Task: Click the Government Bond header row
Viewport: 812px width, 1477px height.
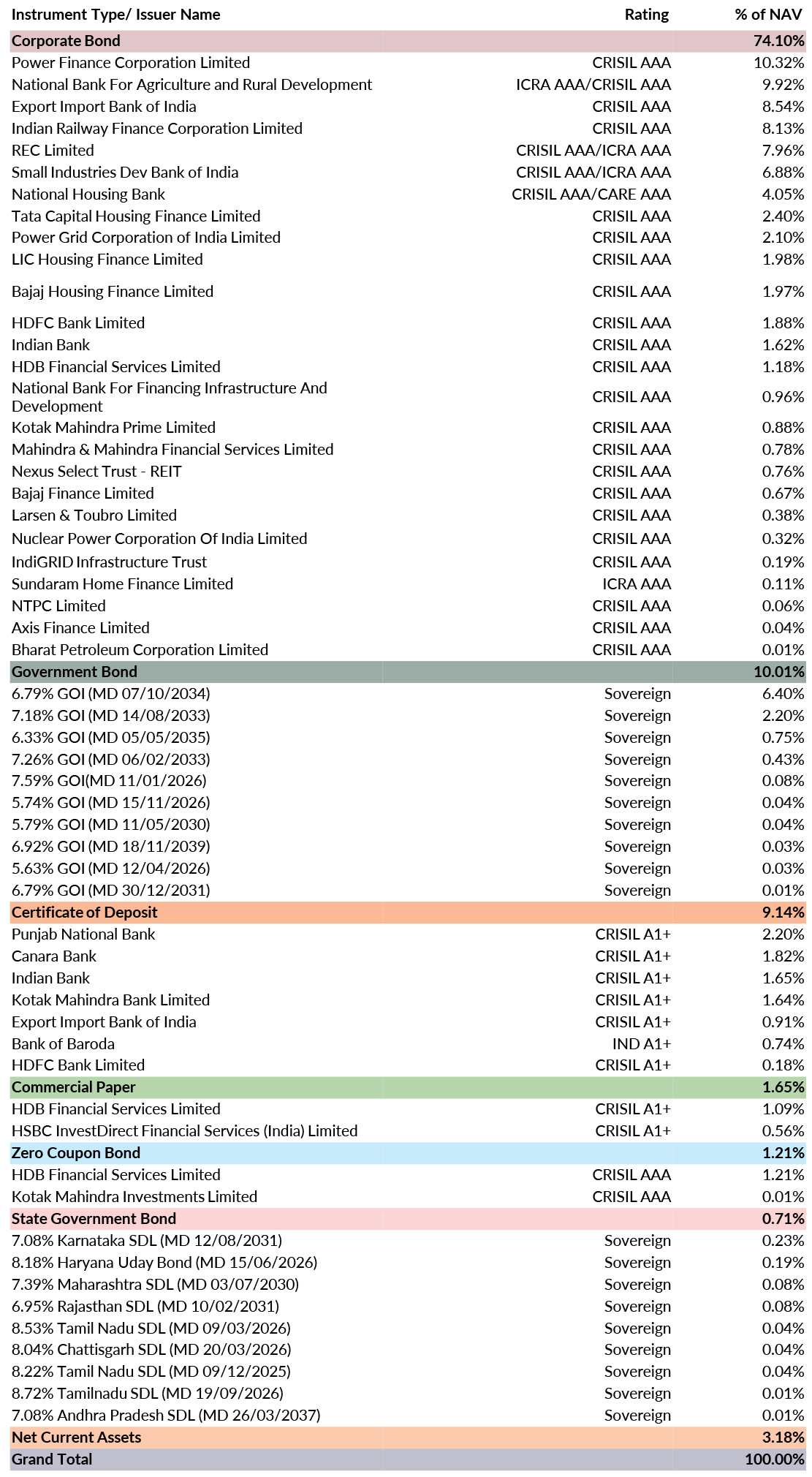Action: point(408,671)
